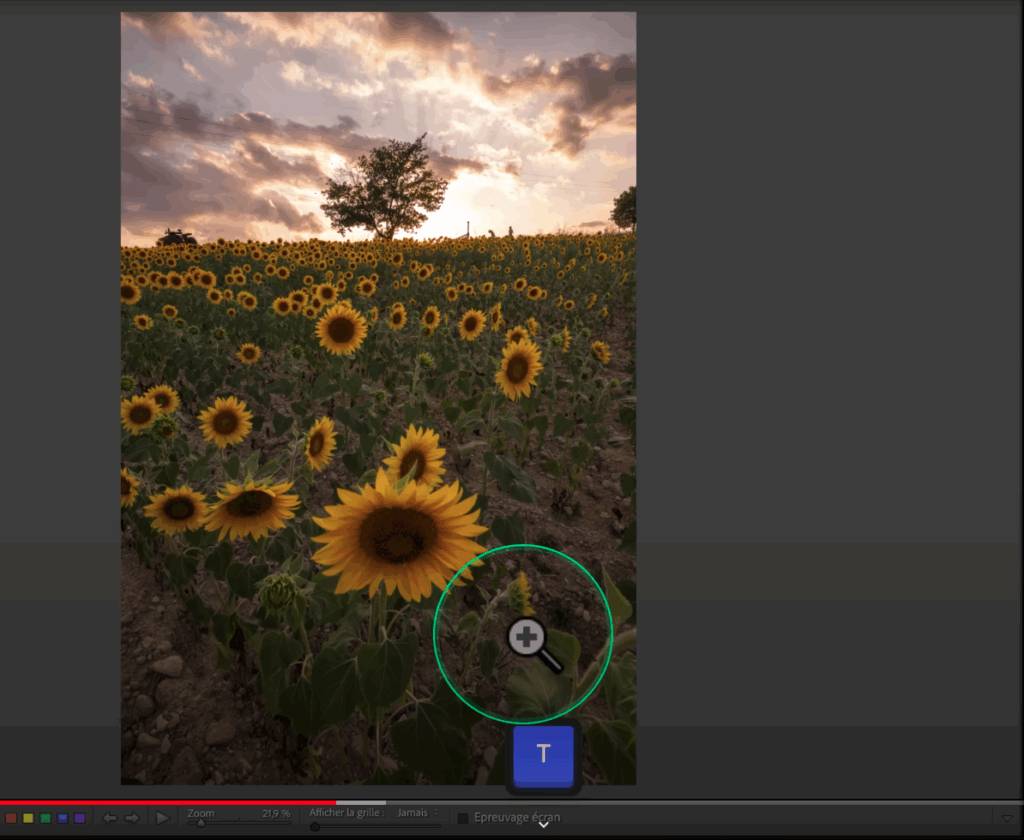Screen dimensions: 1024x840
Task: Apply the yellow color label
Action: [27, 818]
